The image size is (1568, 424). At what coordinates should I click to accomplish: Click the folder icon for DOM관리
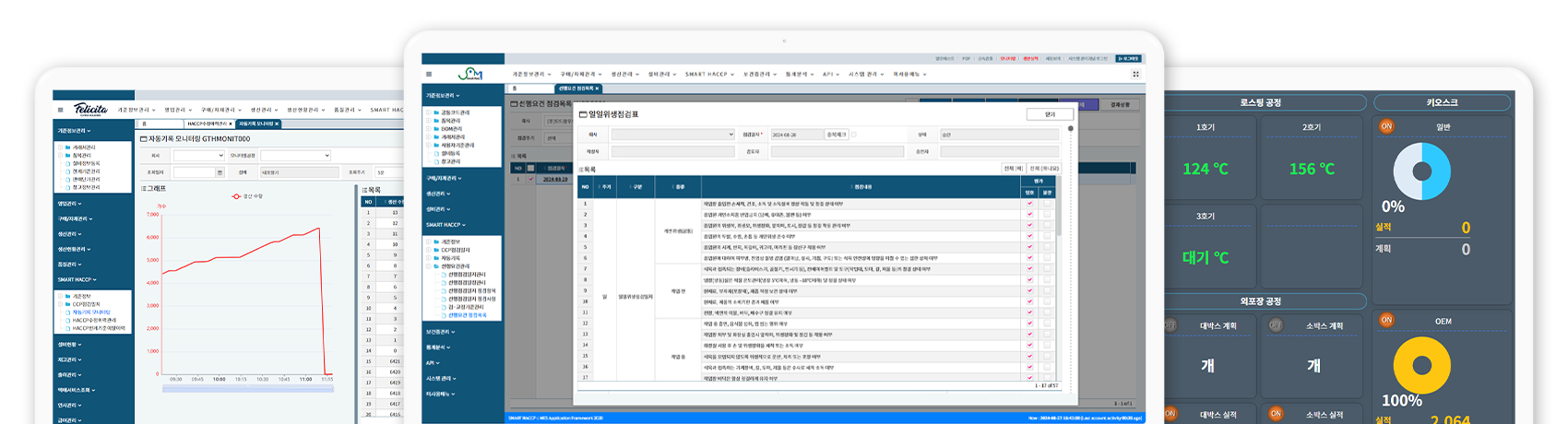point(437,129)
